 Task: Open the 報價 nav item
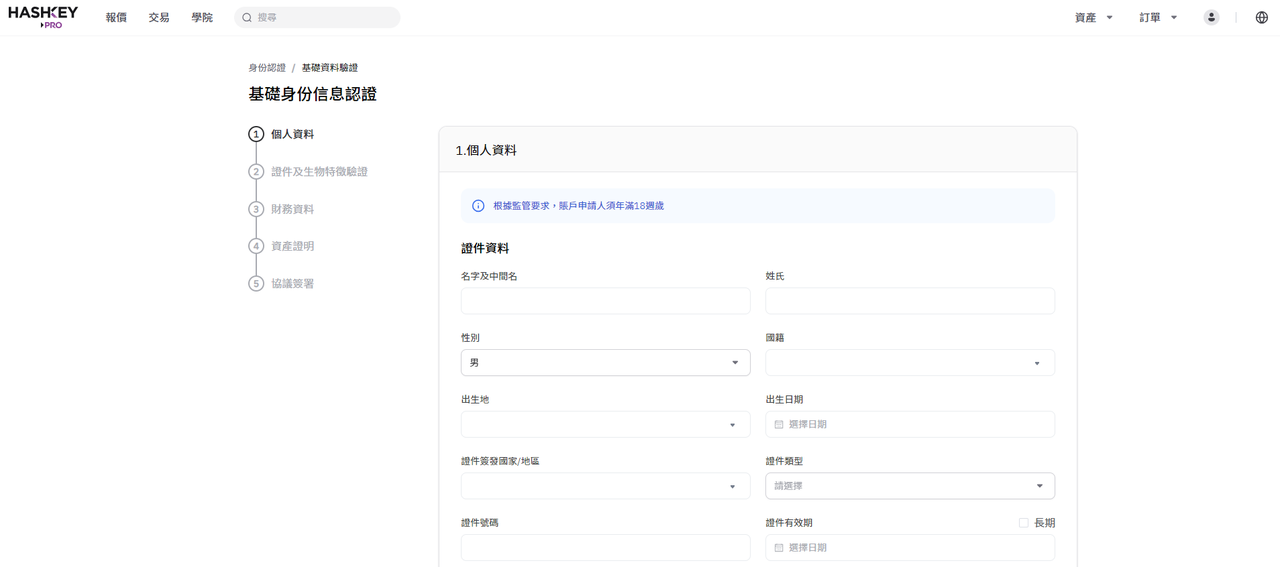(116, 18)
